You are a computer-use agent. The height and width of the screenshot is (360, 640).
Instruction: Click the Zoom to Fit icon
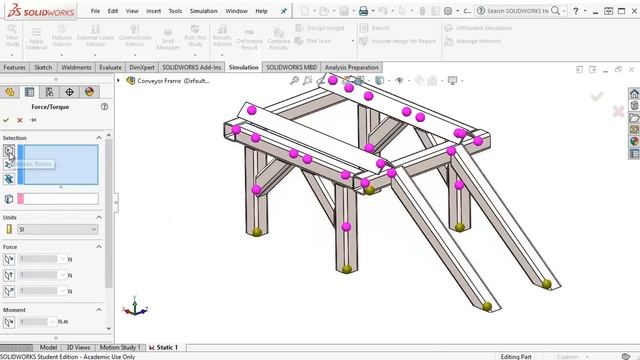tap(294, 80)
